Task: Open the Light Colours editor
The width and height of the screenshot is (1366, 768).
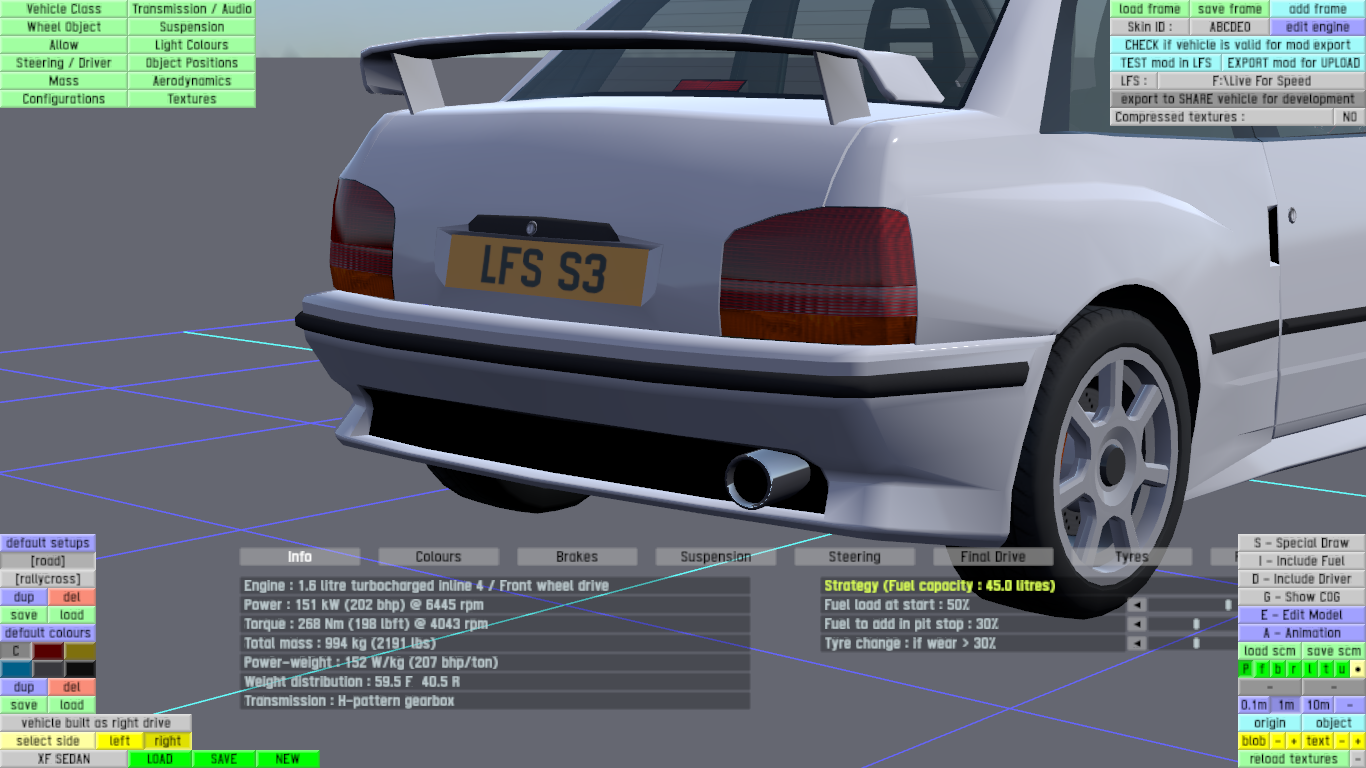Action: [x=192, y=45]
